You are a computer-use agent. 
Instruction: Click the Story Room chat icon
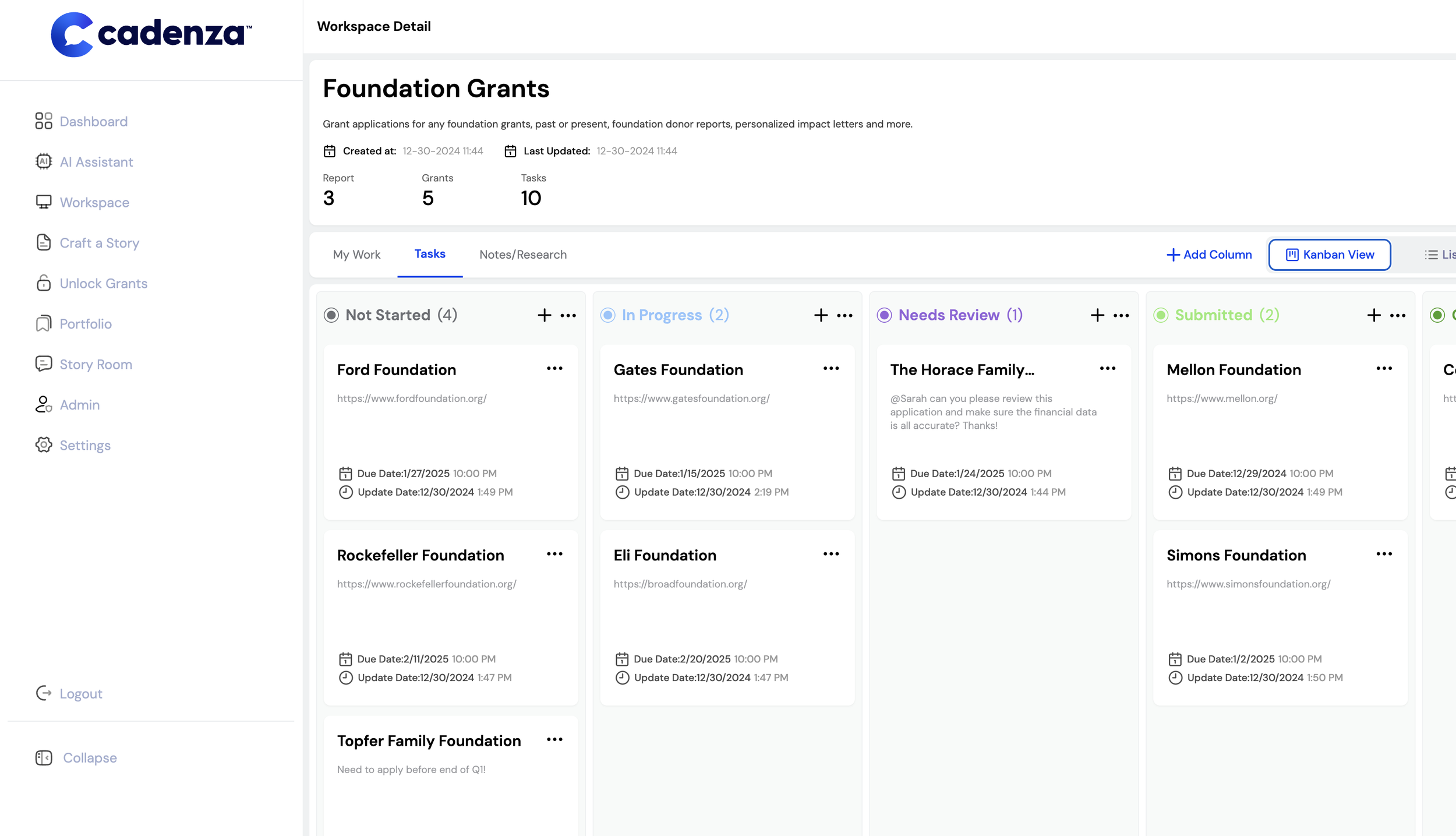pos(44,364)
